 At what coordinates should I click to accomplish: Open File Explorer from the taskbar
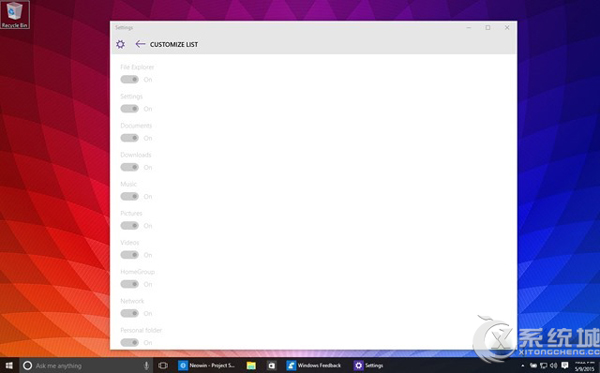(251, 365)
